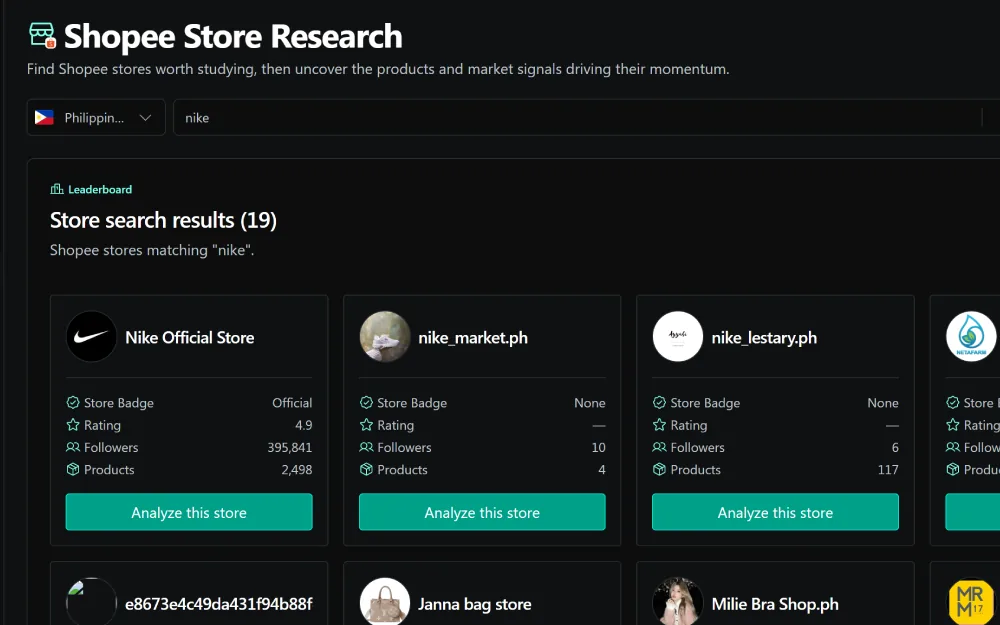Analyze the Nike Official Store

189,512
